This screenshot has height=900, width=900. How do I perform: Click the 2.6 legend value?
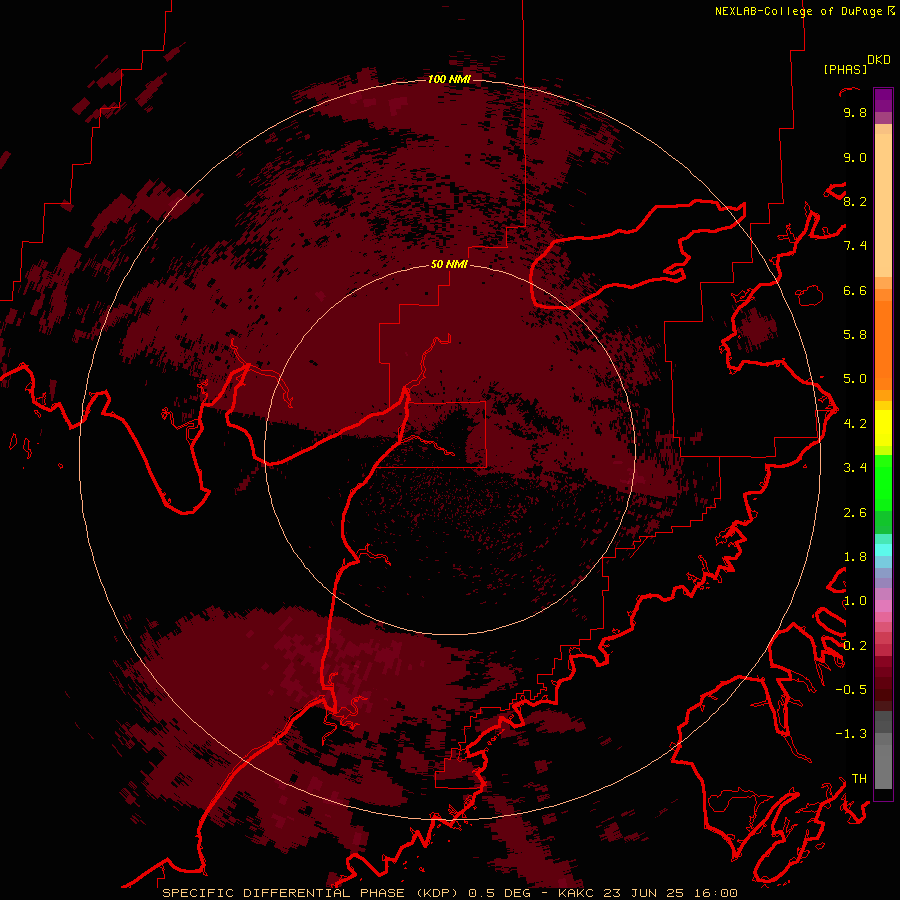tap(855, 513)
